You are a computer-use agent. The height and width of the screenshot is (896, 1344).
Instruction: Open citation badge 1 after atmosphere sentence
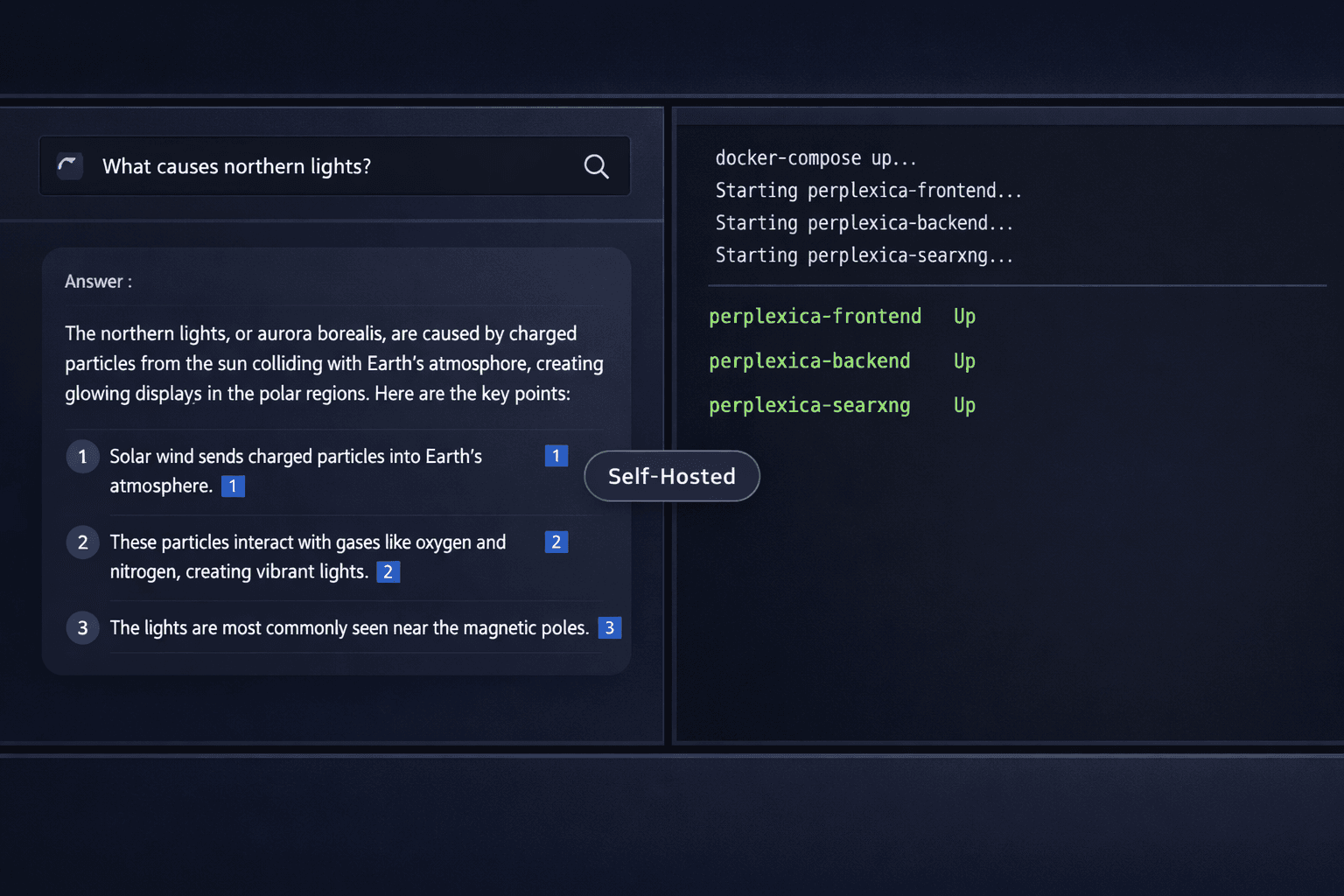pos(233,486)
